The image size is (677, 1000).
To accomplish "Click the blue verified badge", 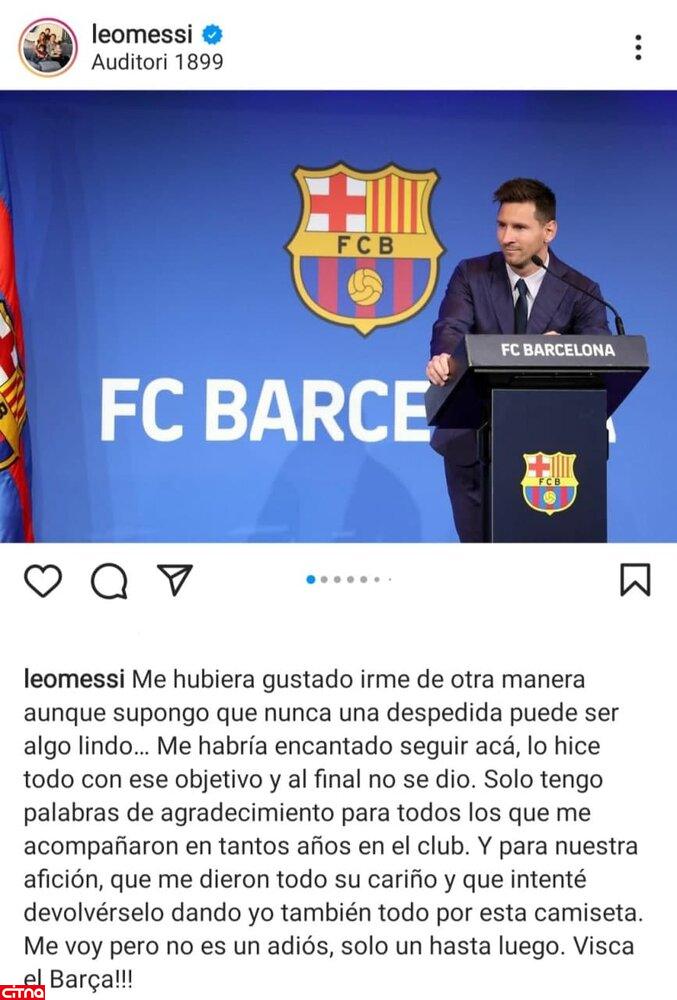I will tap(212, 35).
